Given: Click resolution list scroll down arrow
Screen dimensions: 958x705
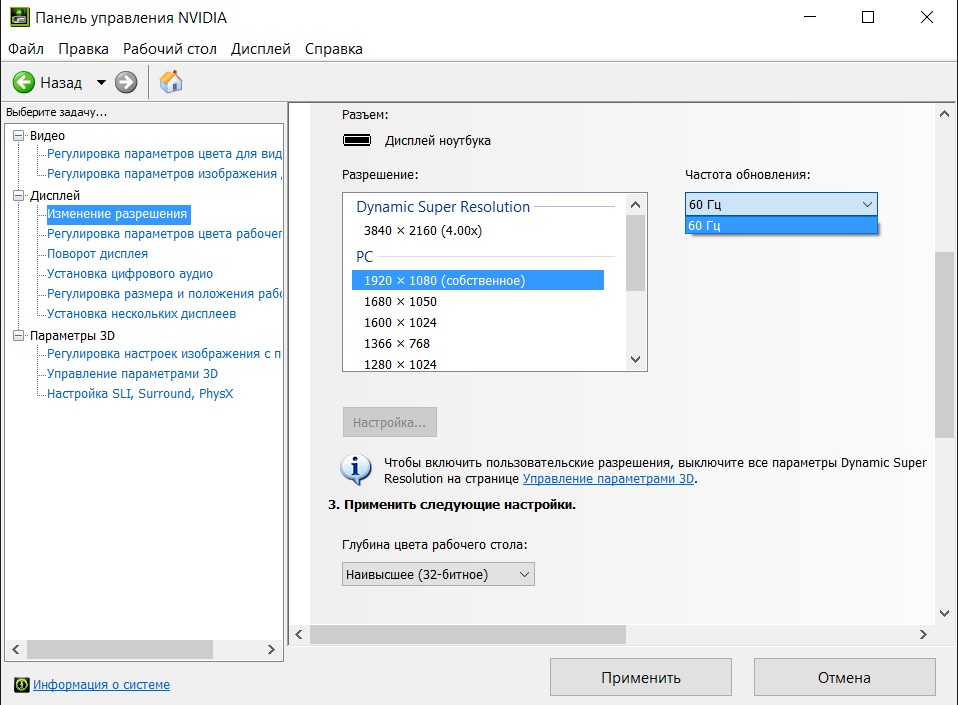Looking at the screenshot, I should (635, 359).
